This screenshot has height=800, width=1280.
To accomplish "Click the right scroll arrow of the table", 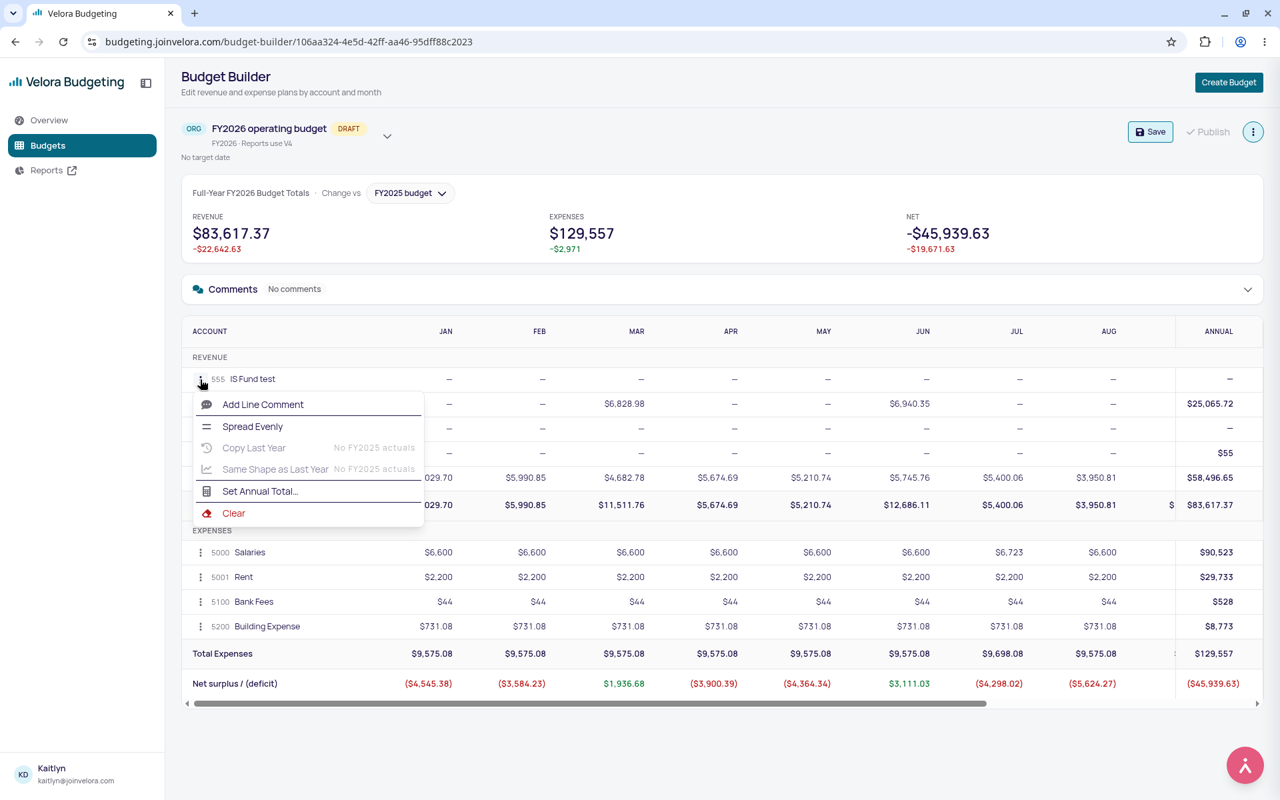I will (x=1257, y=704).
